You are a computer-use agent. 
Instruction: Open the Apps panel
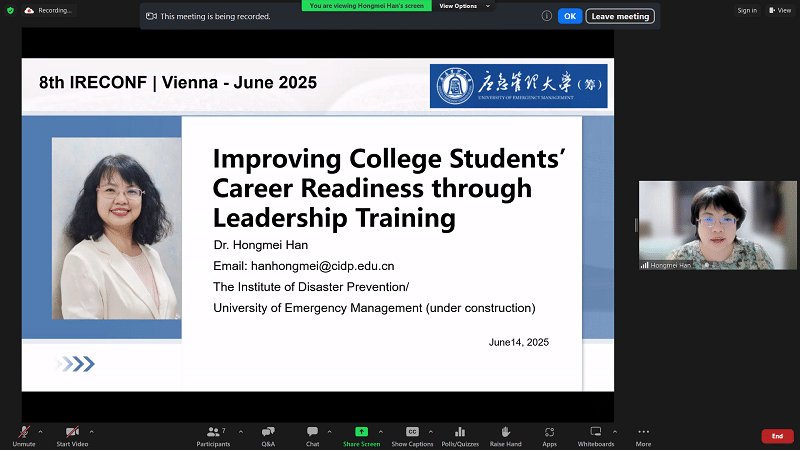point(549,434)
